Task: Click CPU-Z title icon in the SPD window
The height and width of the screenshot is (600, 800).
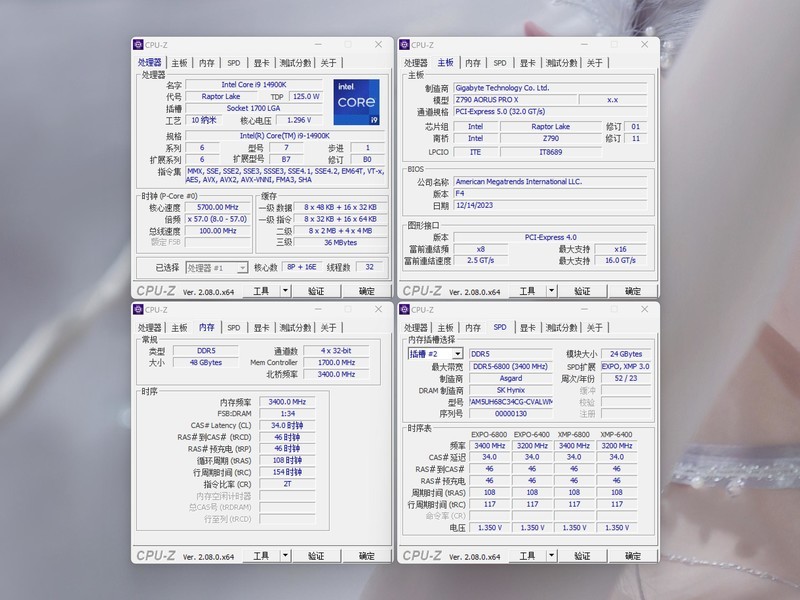Action: coord(404,309)
